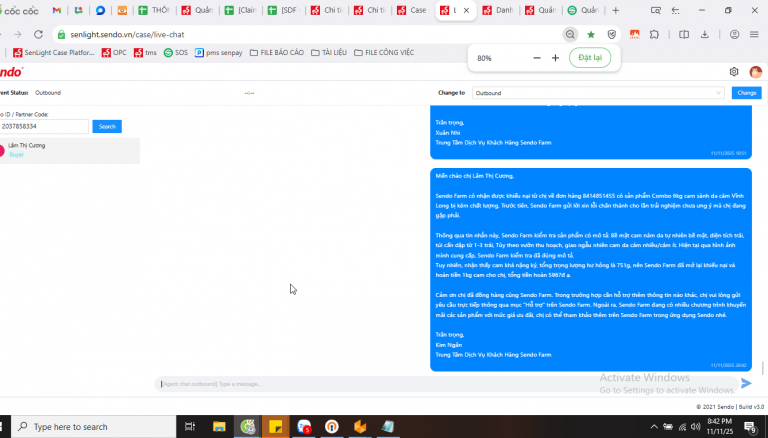Decrease zoom with the minus button
This screenshot has height=438, width=768.
click(537, 58)
